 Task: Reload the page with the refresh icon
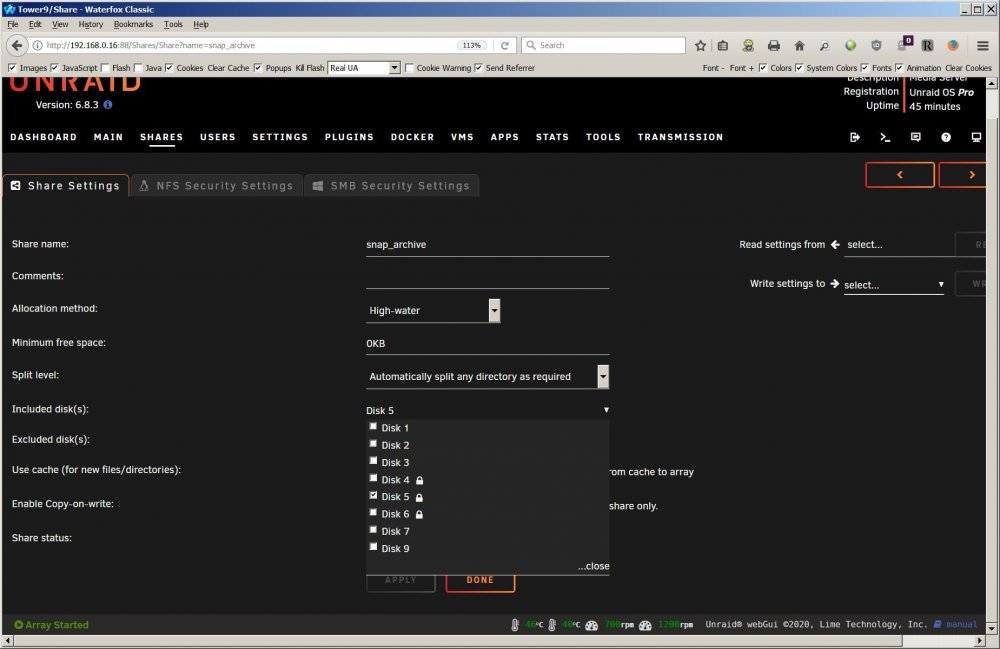tap(504, 45)
